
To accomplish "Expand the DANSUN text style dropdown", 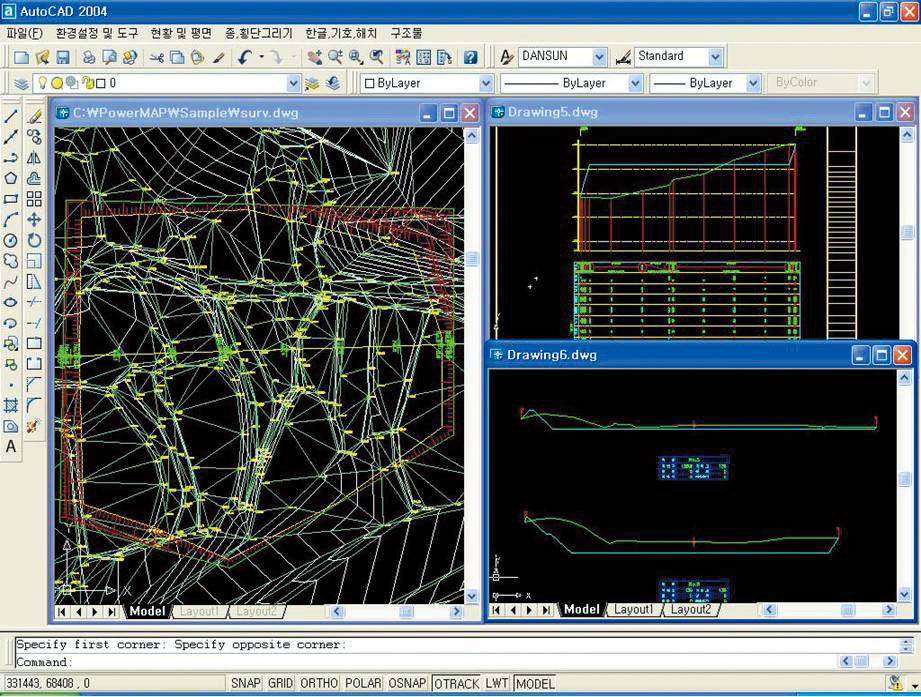I will 599,57.
